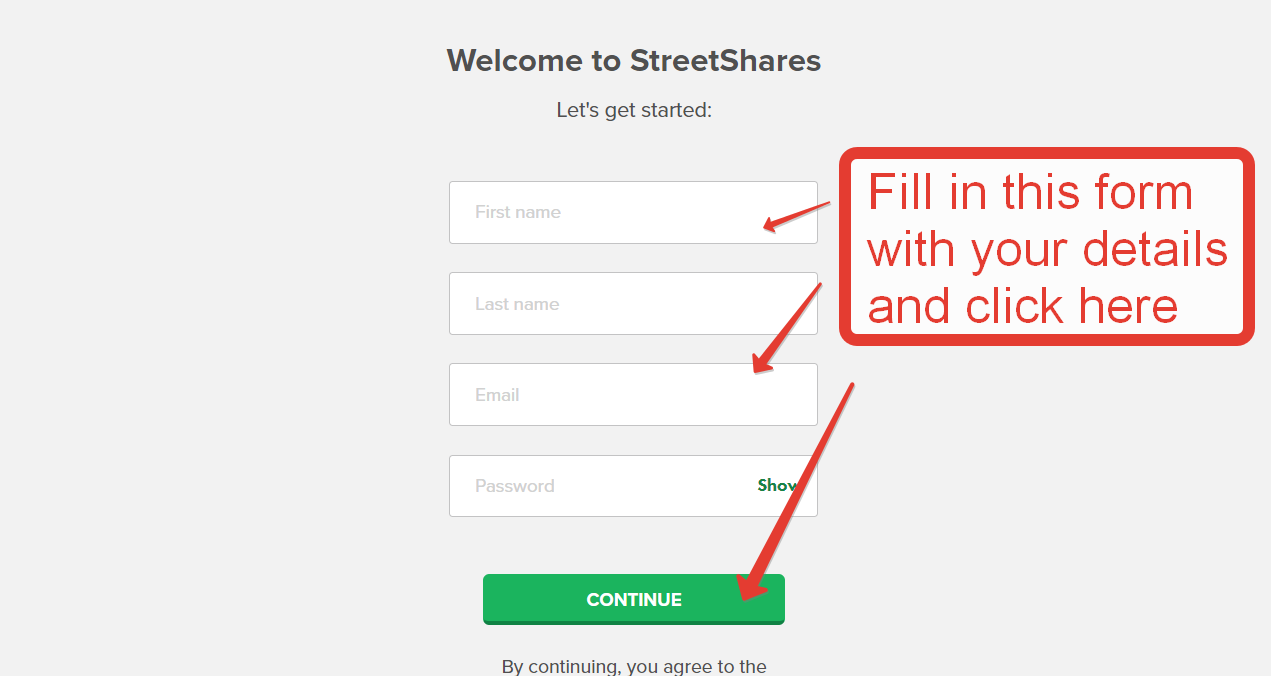
Task: Click the red arrow pointing at First name
Action: coord(797,215)
